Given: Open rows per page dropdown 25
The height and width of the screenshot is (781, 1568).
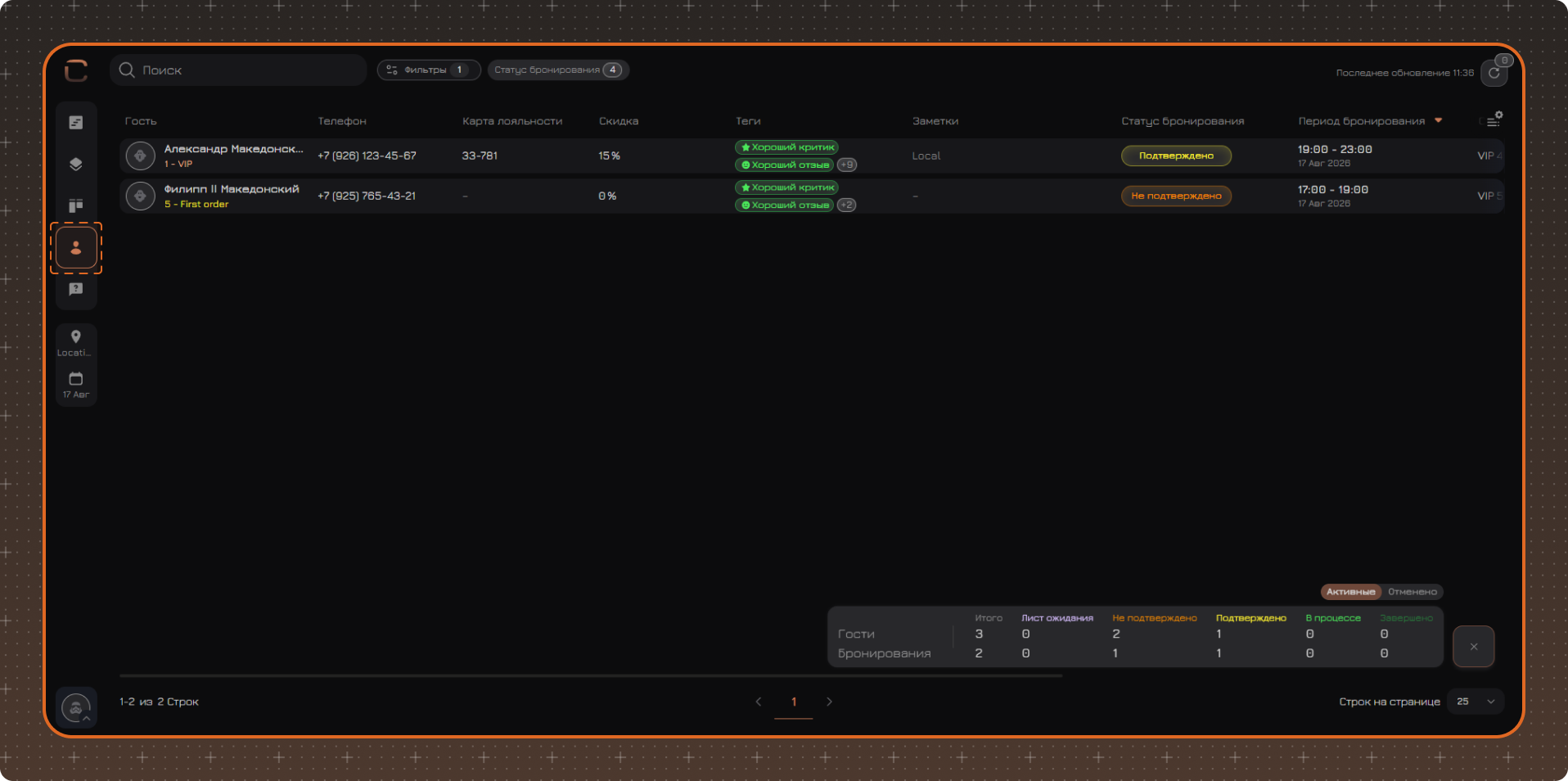Looking at the screenshot, I should click(1476, 702).
